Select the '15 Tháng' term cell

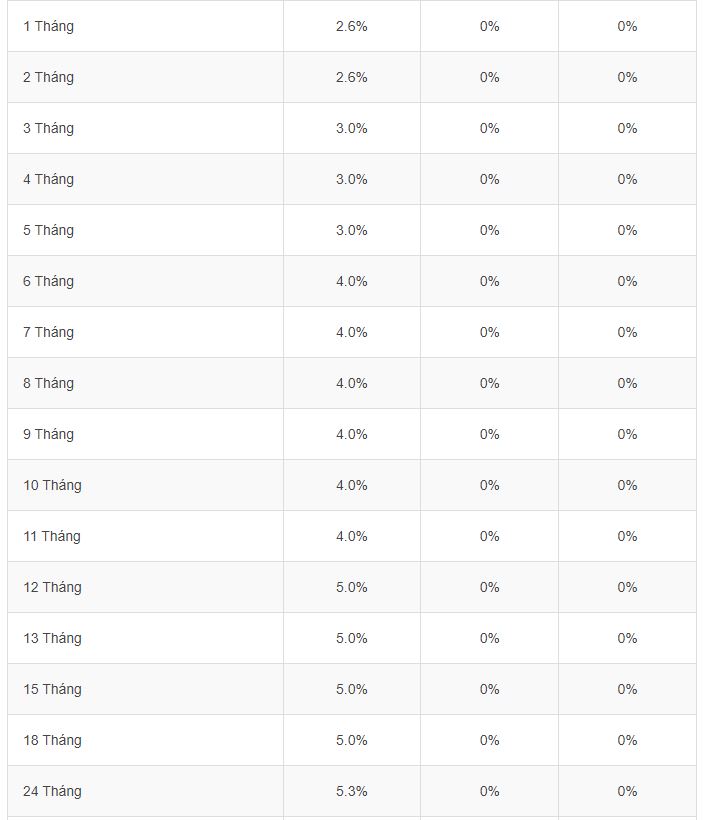52,689
